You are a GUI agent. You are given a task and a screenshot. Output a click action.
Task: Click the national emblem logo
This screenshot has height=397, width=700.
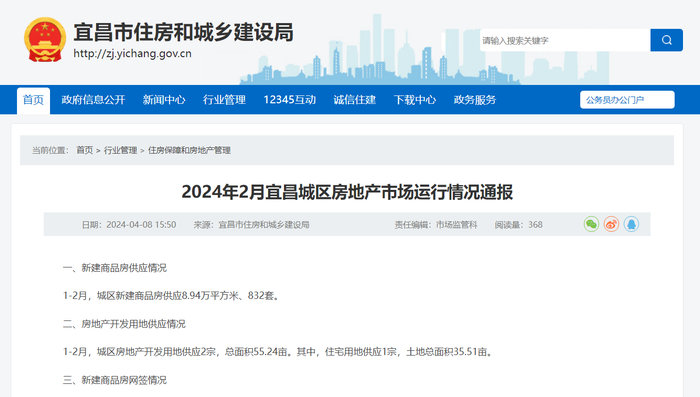tap(45, 40)
